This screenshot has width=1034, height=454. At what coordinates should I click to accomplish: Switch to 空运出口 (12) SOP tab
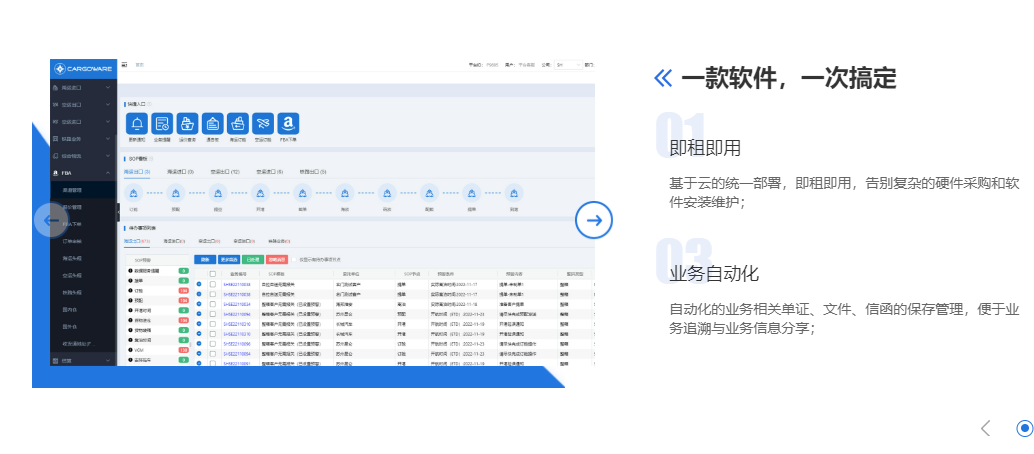[x=224, y=172]
